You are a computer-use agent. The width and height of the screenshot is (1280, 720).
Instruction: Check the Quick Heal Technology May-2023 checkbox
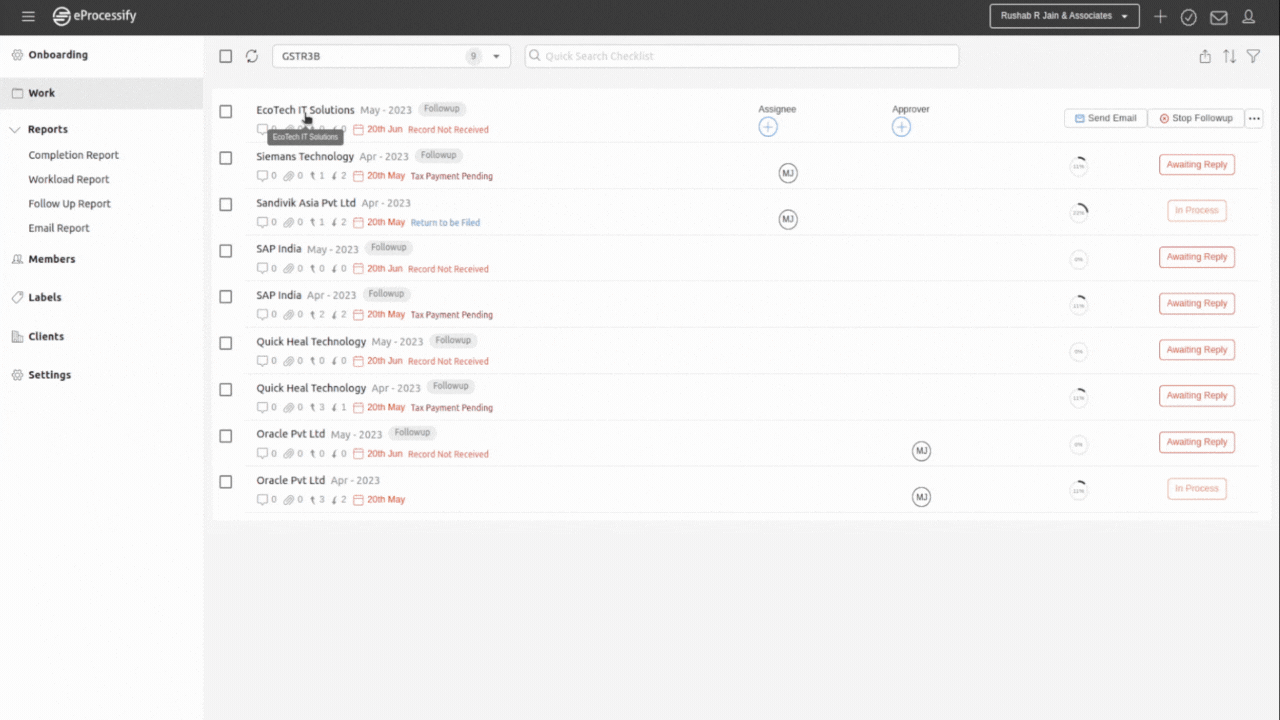(x=226, y=343)
